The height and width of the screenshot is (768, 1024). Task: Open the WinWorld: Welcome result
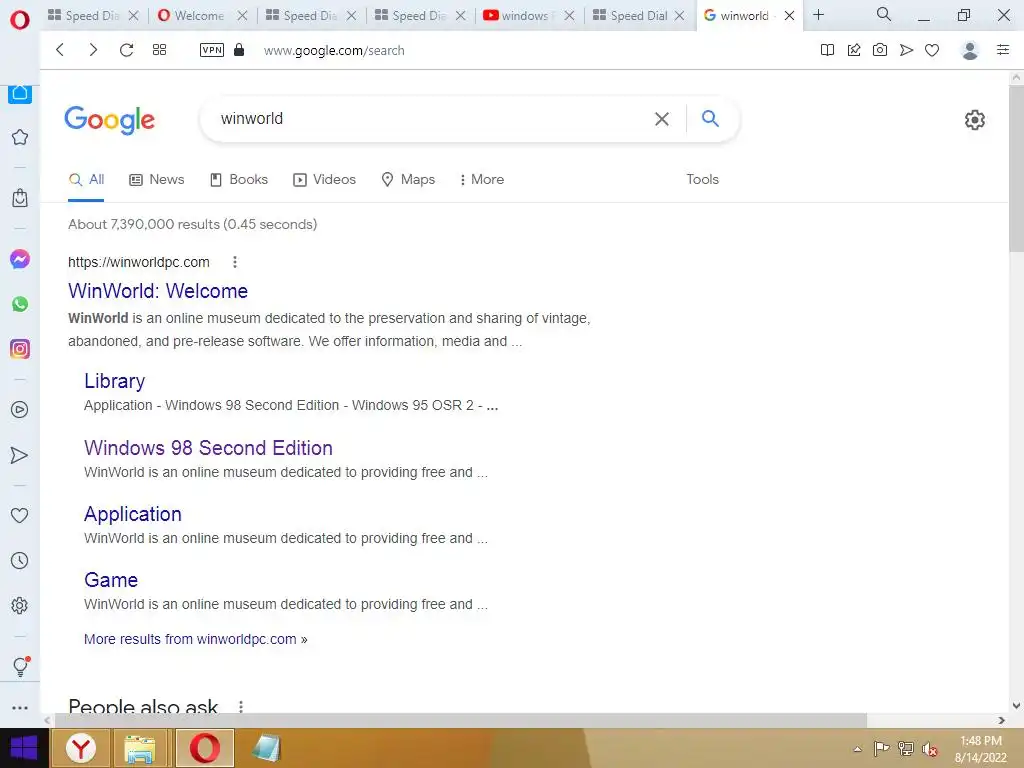[x=158, y=291]
